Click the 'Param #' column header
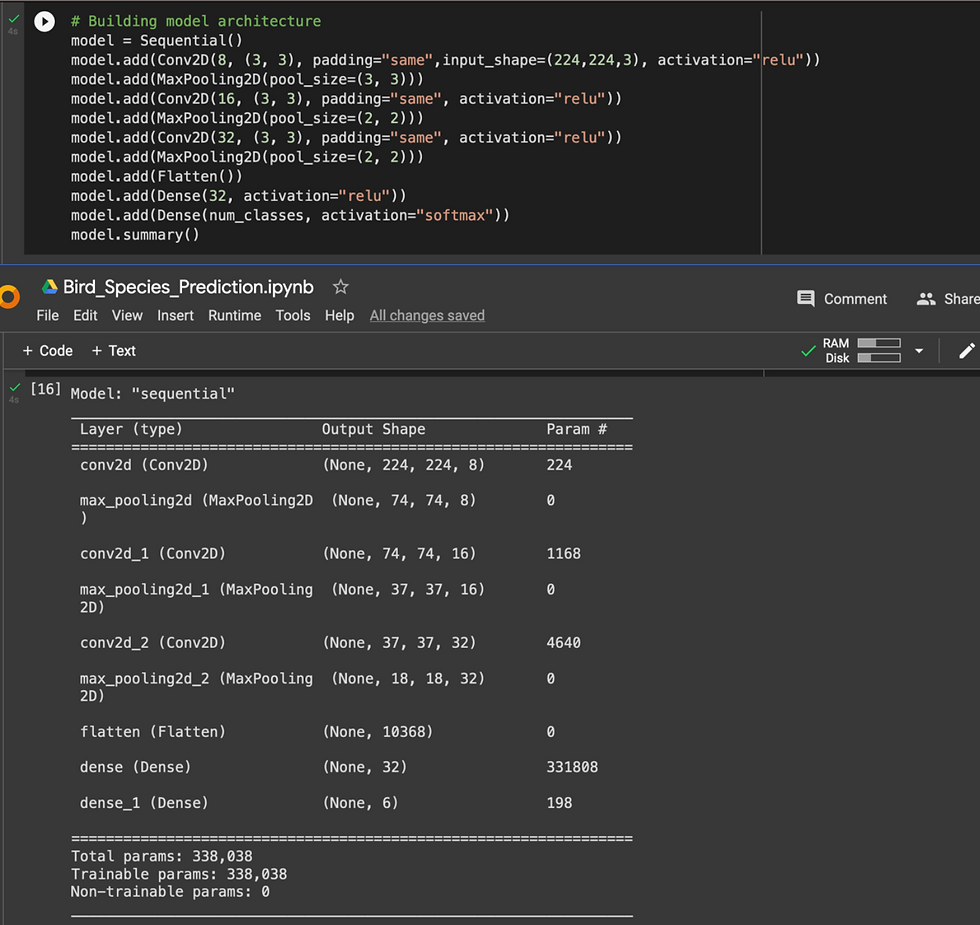The height and width of the screenshot is (925, 980). click(x=577, y=429)
